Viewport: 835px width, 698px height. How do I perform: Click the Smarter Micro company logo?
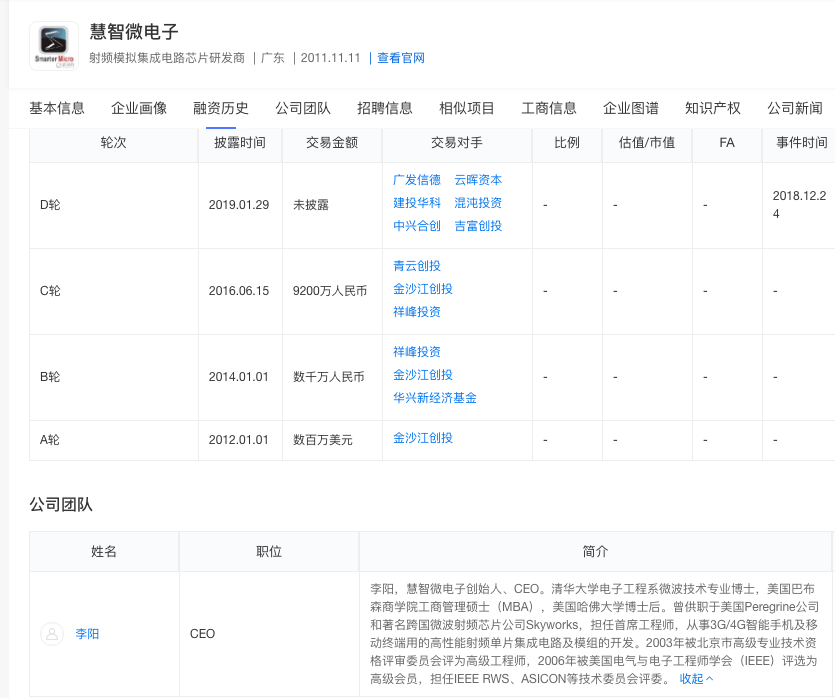pos(54,46)
